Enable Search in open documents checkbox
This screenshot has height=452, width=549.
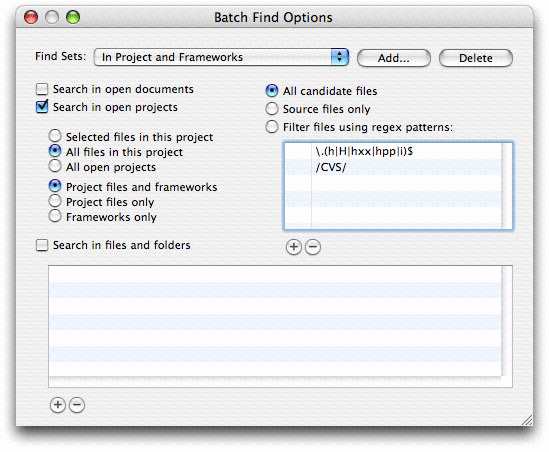tap(42, 89)
